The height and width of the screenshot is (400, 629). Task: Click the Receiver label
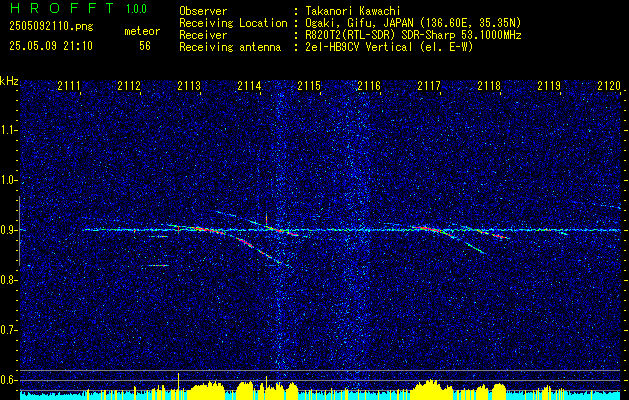pos(203,35)
